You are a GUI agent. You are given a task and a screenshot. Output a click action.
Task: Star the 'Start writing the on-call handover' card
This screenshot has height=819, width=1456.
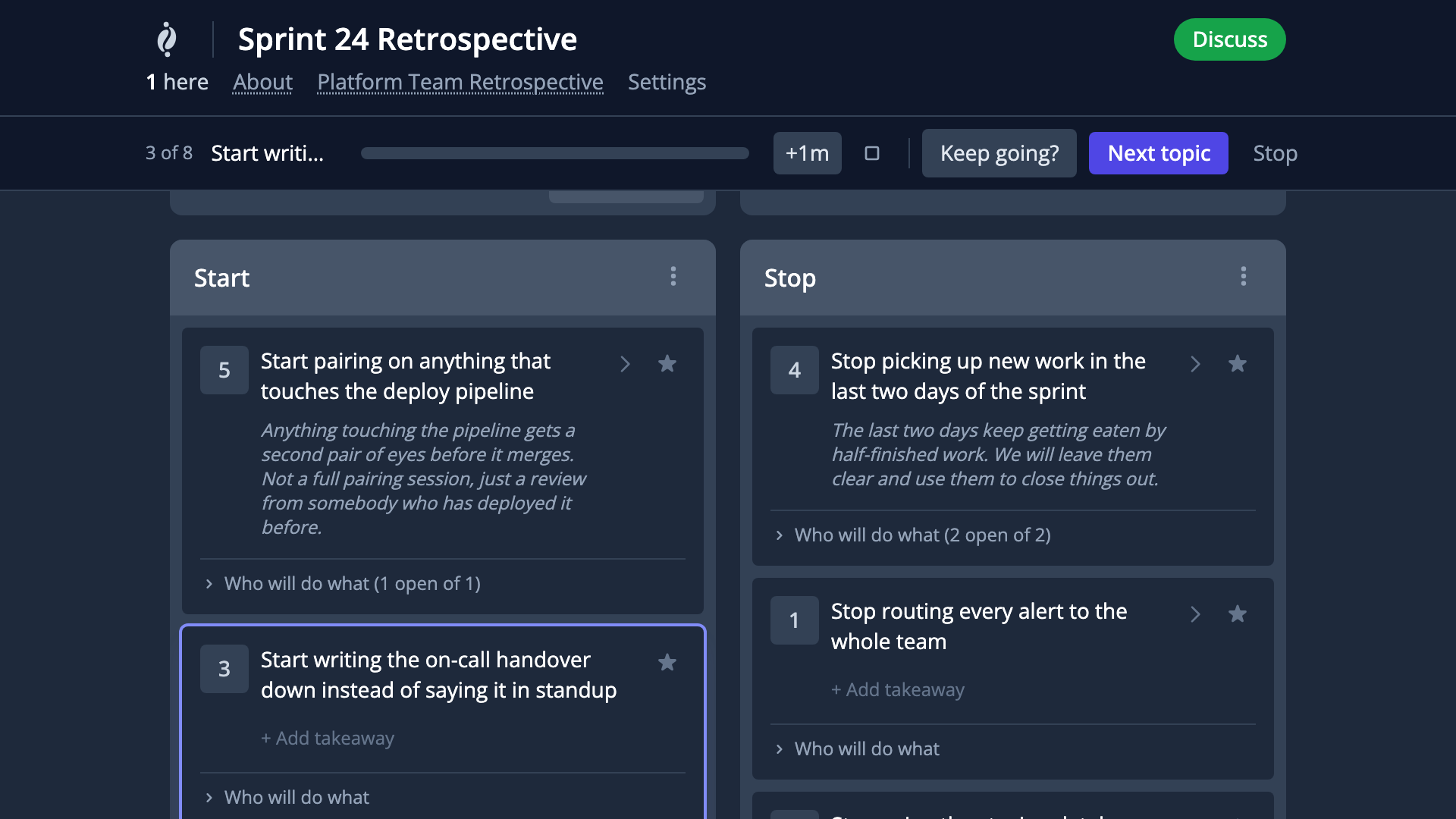(x=667, y=663)
